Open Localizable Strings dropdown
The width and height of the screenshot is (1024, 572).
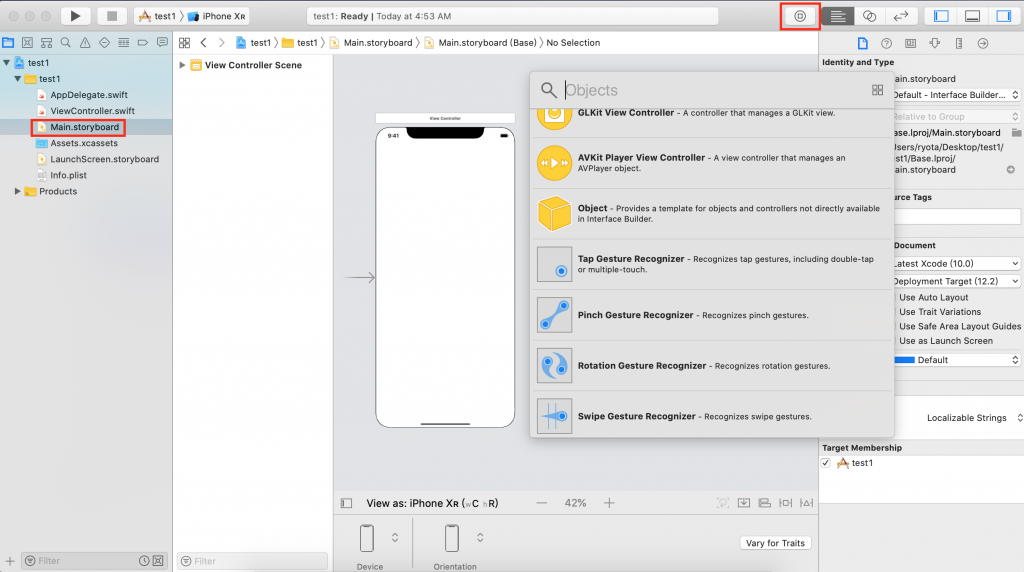point(974,418)
